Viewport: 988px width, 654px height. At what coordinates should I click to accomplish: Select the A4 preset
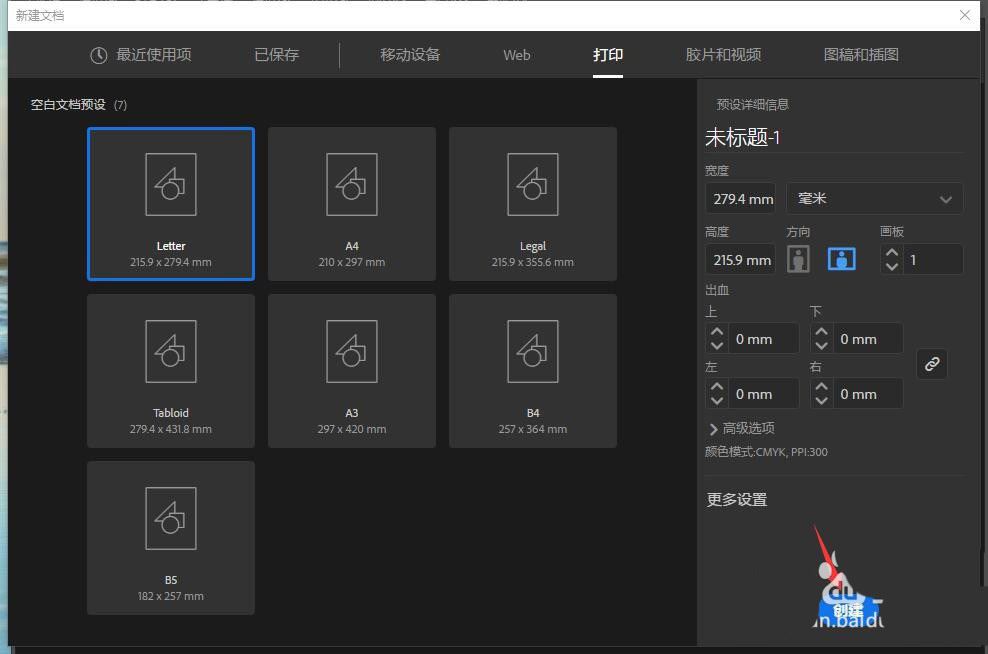[351, 185]
